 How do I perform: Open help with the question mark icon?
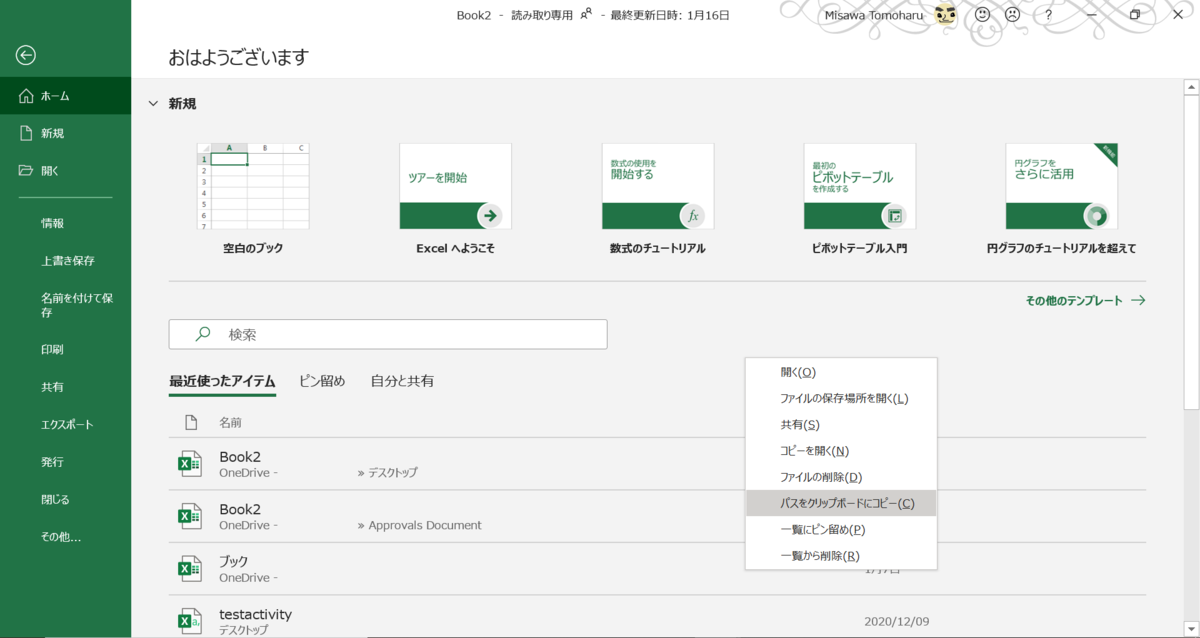1048,15
